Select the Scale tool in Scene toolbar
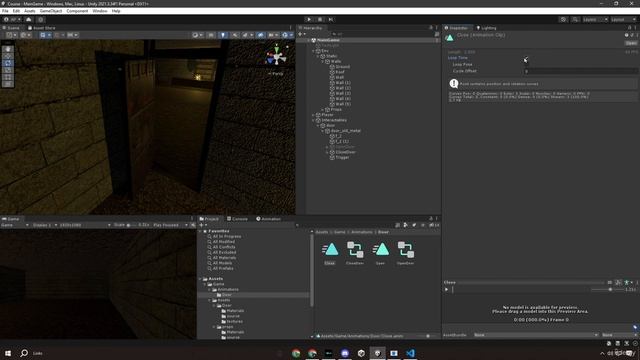 8,70
